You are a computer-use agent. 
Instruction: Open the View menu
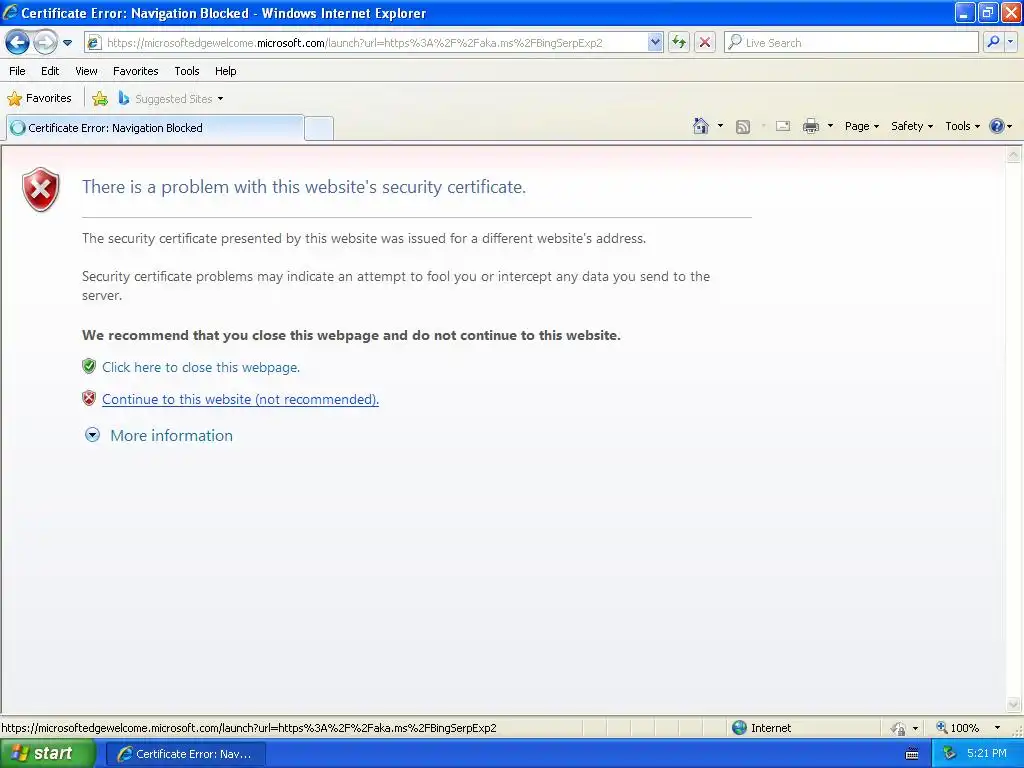tap(86, 71)
